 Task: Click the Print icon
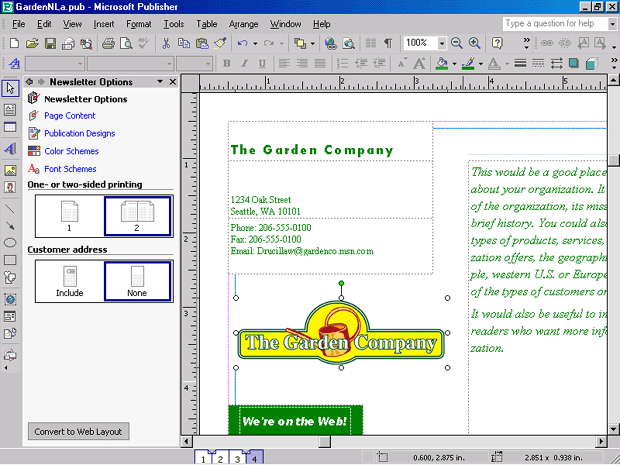(x=108, y=43)
